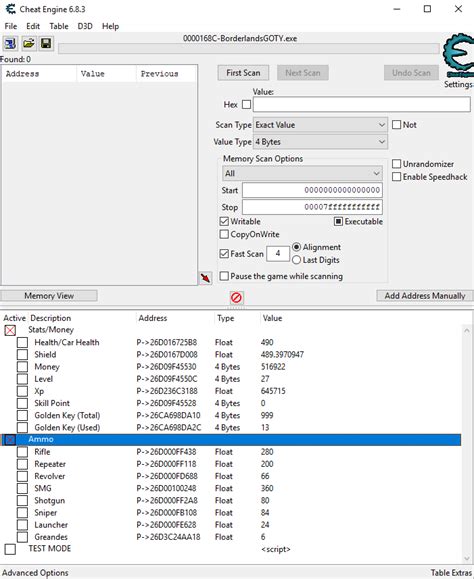Activate the Money entry checkbox
The image size is (474, 579).
pos(23,367)
